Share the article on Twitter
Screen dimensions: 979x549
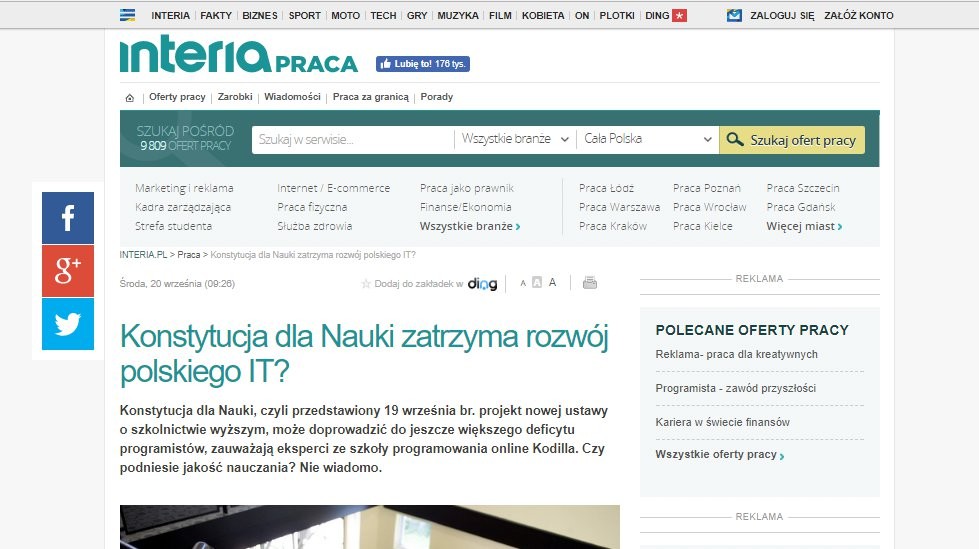[x=68, y=324]
